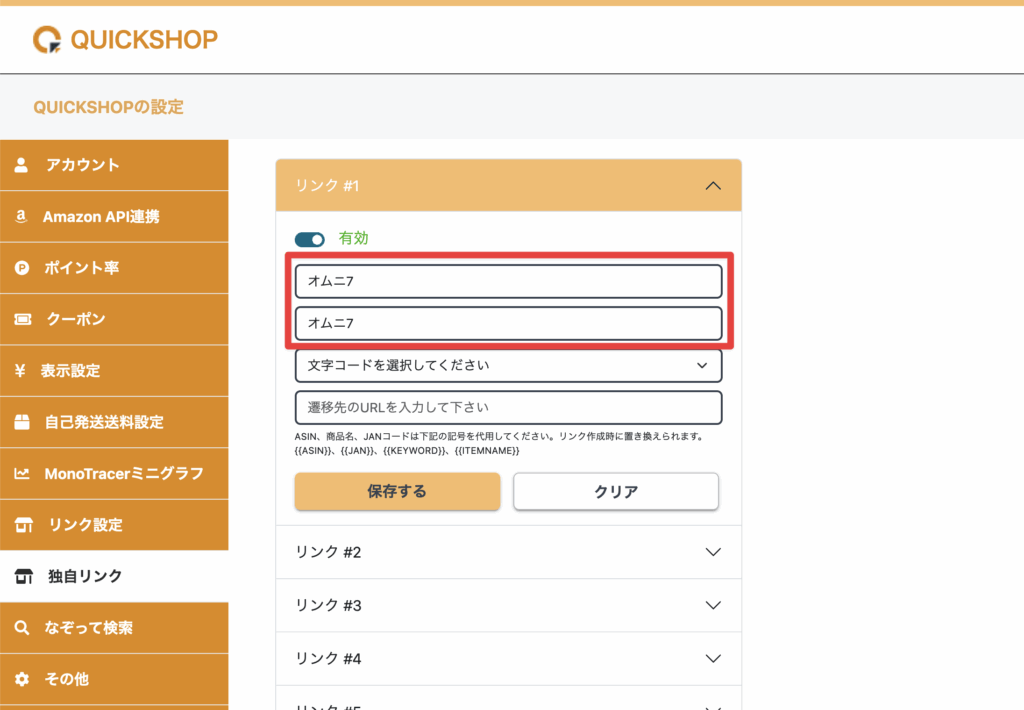Click the QUICKSHOPの設定 page heading
The image size is (1024, 710).
point(108,107)
